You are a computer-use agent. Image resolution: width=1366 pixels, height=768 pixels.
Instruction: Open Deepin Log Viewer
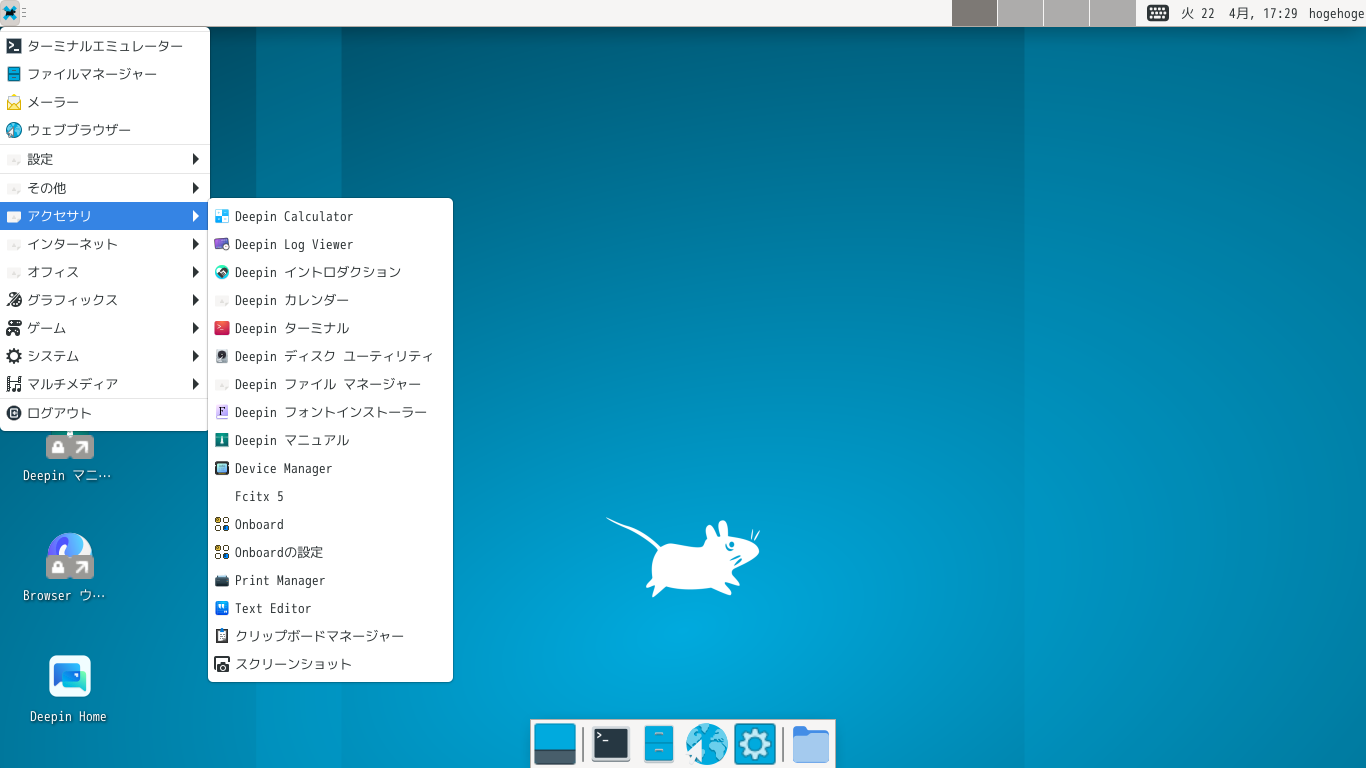[330, 244]
